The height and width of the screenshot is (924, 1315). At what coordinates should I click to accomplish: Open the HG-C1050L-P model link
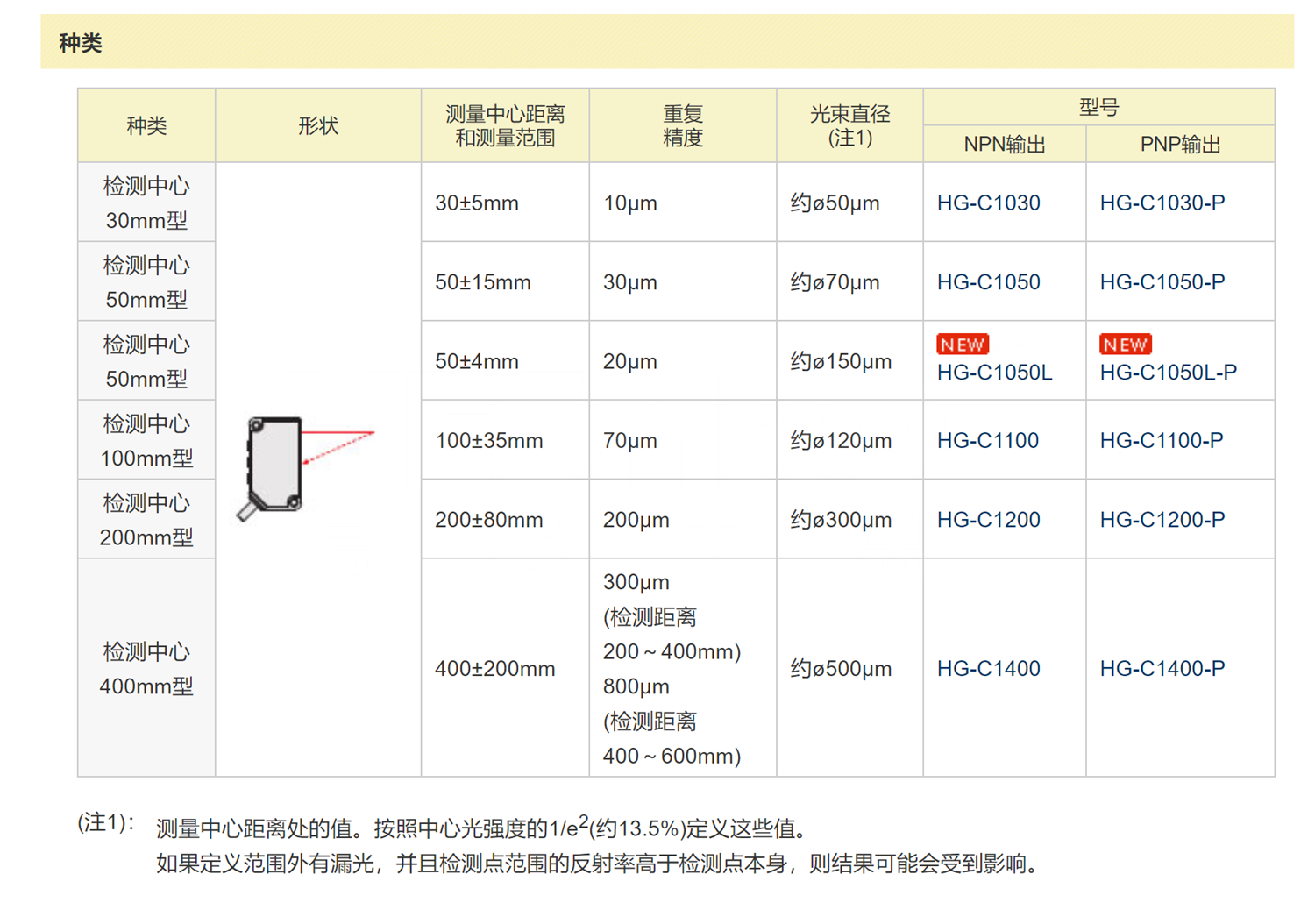1169,373
